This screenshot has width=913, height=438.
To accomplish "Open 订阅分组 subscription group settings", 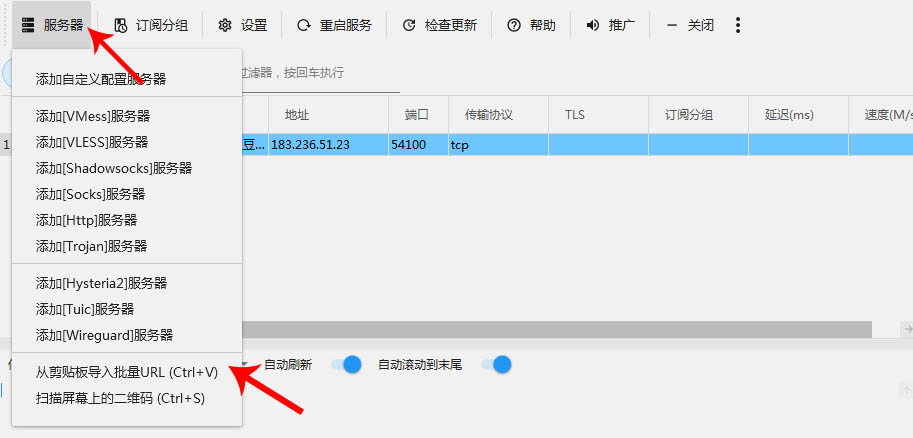I will 151,25.
